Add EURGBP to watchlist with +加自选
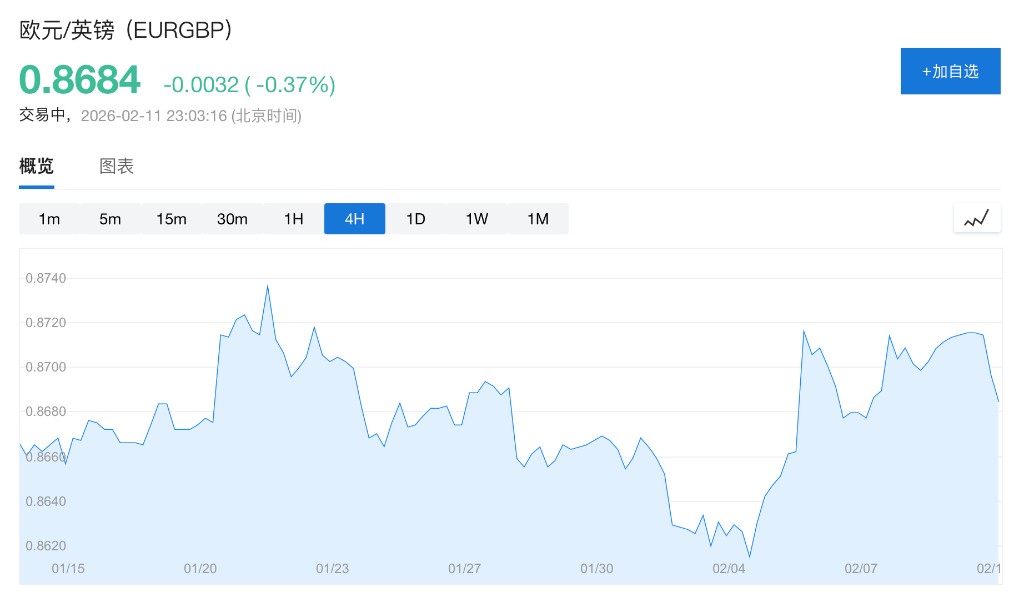 [x=950, y=71]
